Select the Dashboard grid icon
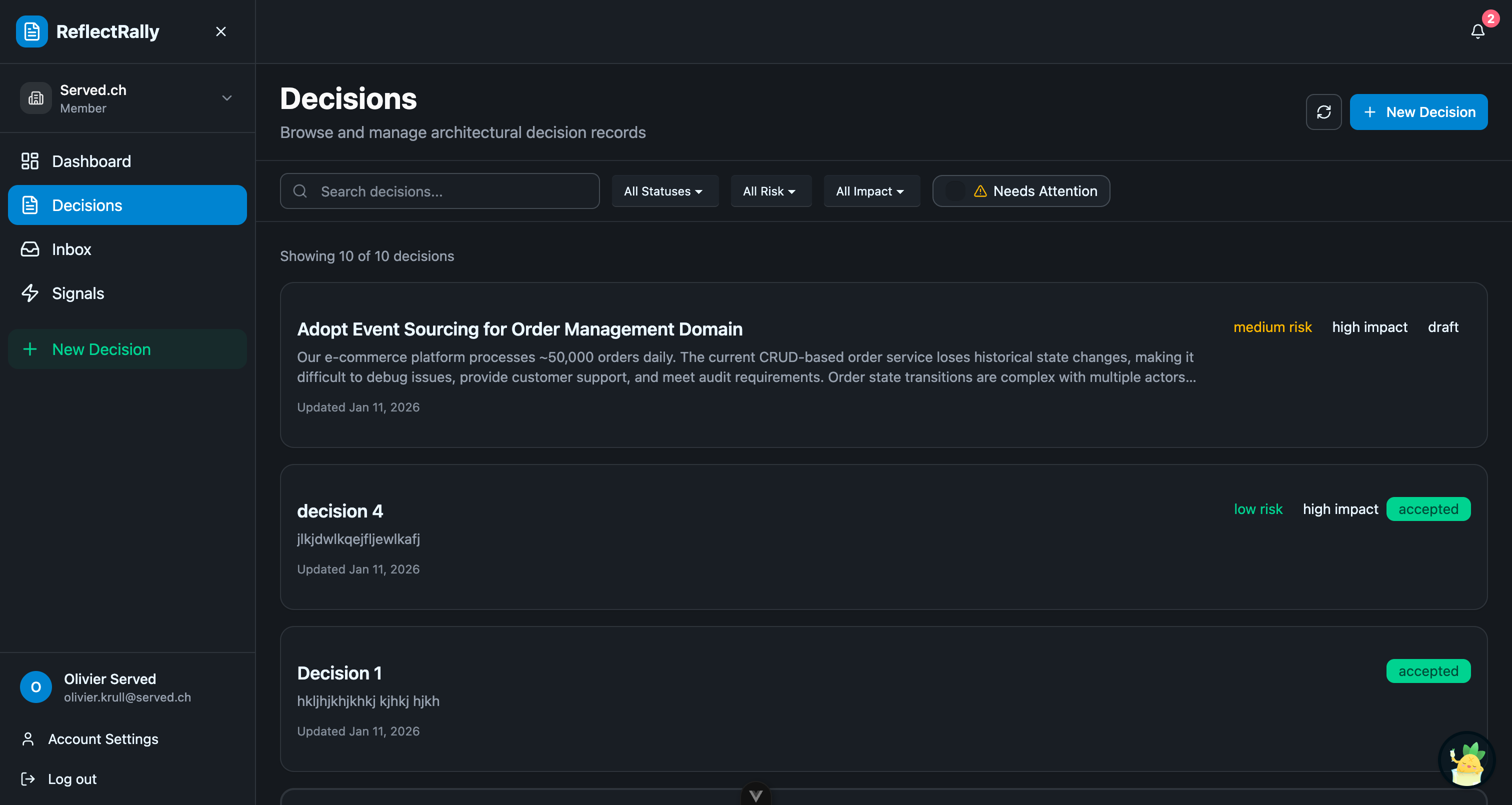This screenshot has height=805, width=1512. pos(29,161)
